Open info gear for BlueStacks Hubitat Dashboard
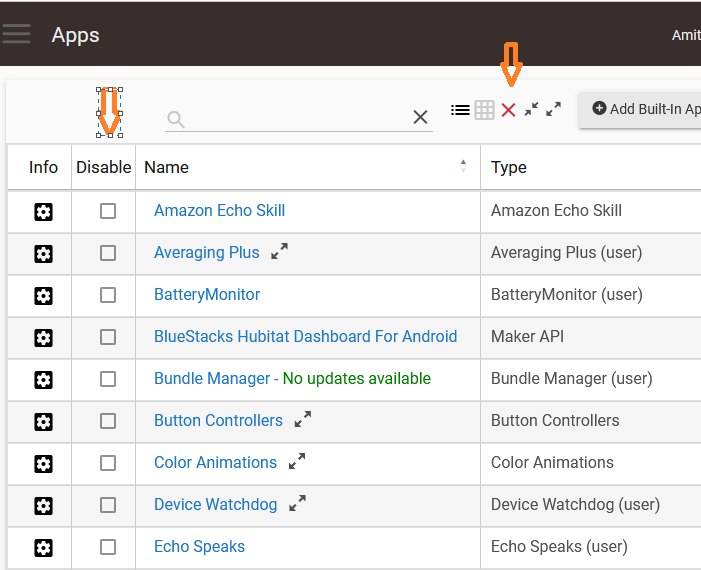Screen dimensions: 701x570 click(43, 338)
